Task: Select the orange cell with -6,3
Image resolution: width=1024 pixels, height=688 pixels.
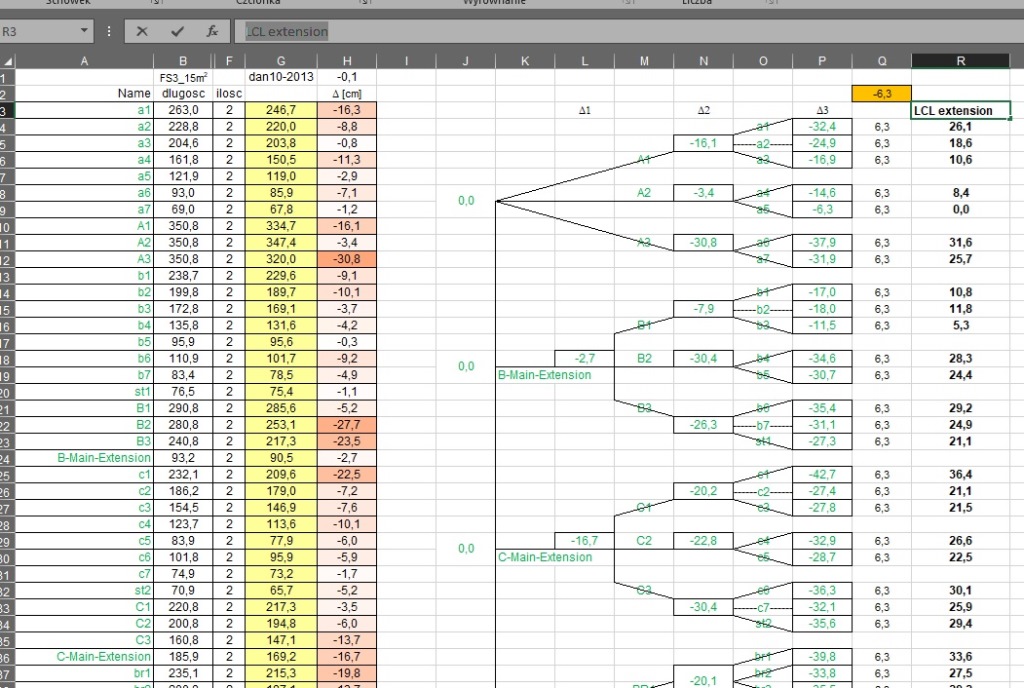Action: (882, 94)
